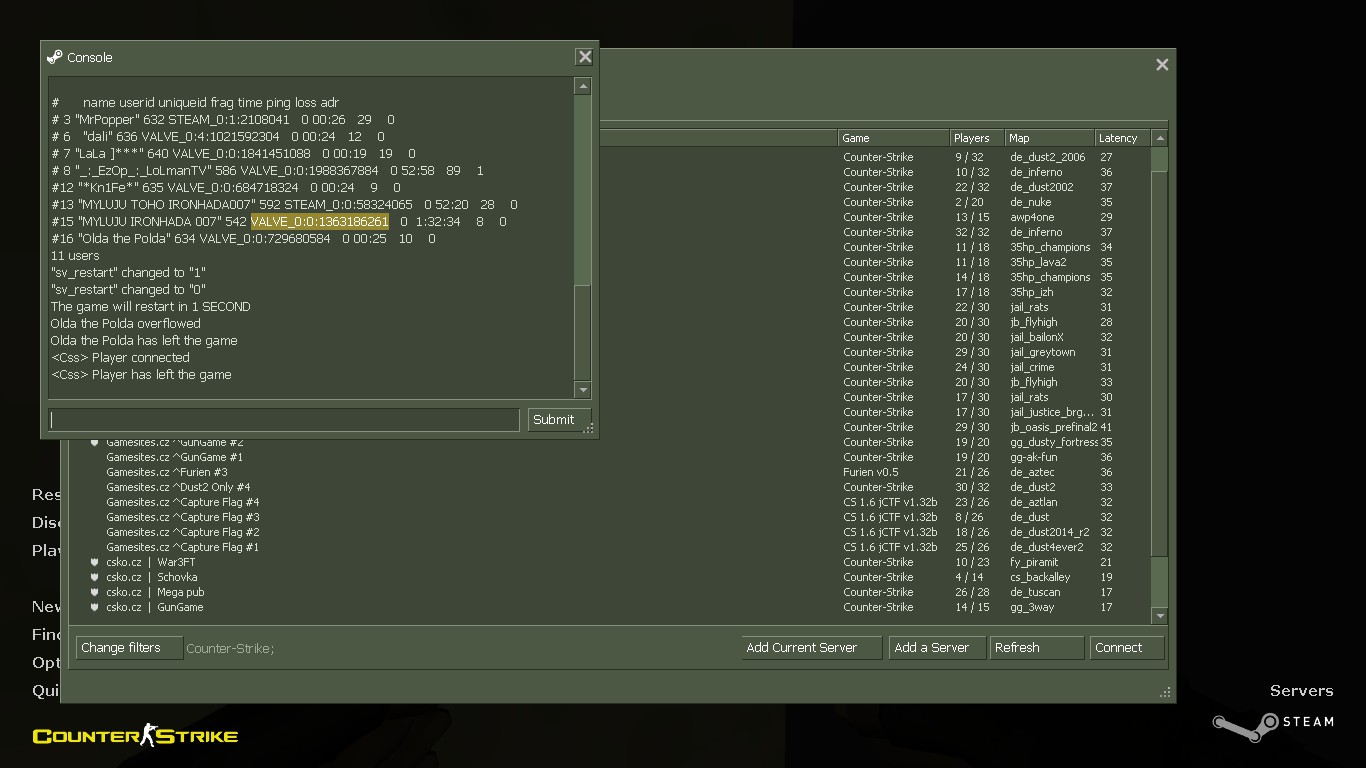
Task: Select the Gamesites.cz ^Capture Flag #4 server
Action: 609,502
